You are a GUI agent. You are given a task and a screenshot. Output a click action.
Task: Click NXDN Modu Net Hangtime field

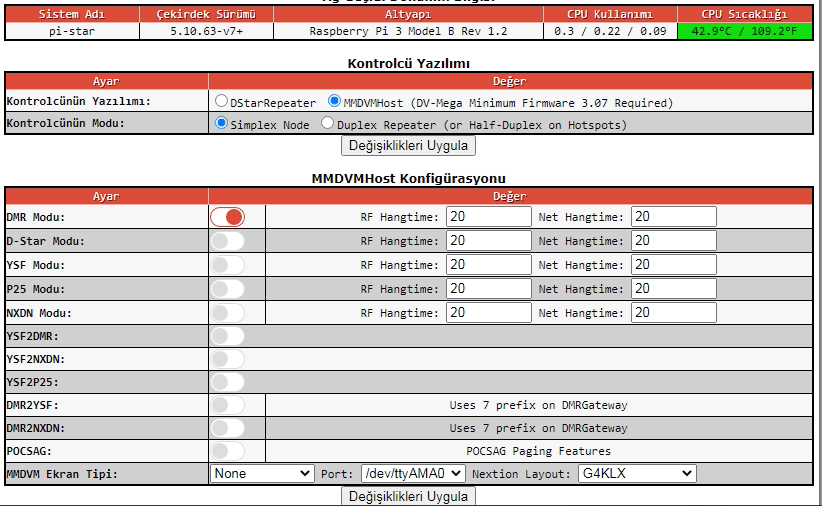click(x=673, y=313)
